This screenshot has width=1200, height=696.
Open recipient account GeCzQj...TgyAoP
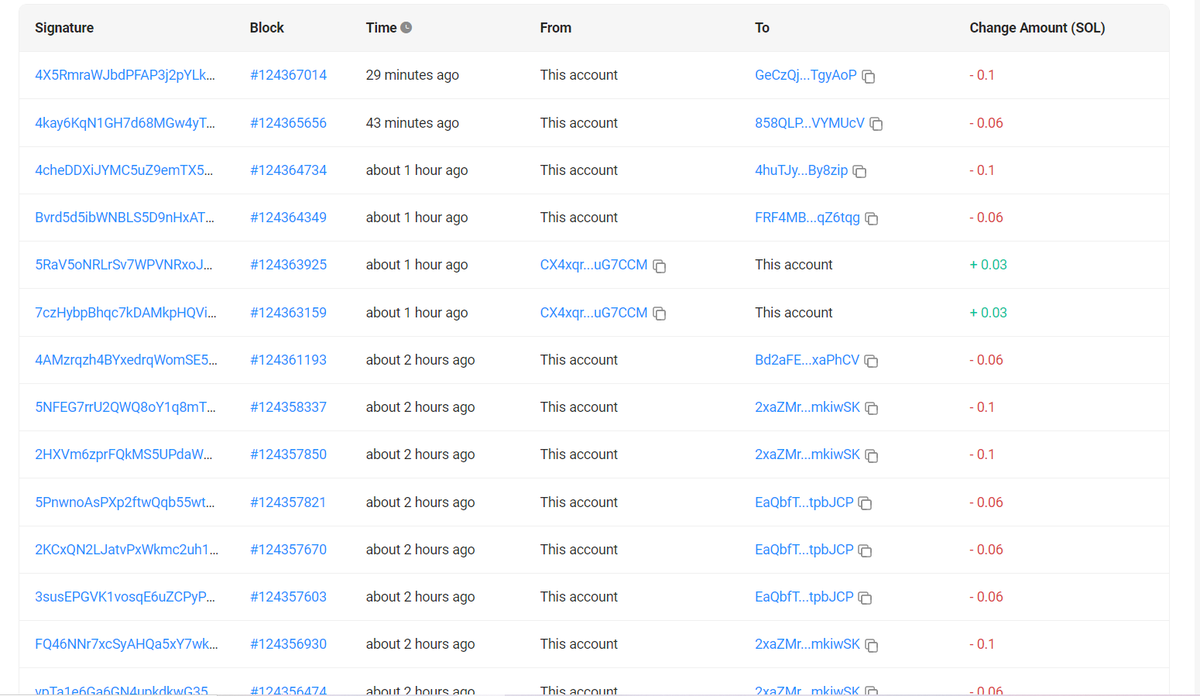(806, 75)
